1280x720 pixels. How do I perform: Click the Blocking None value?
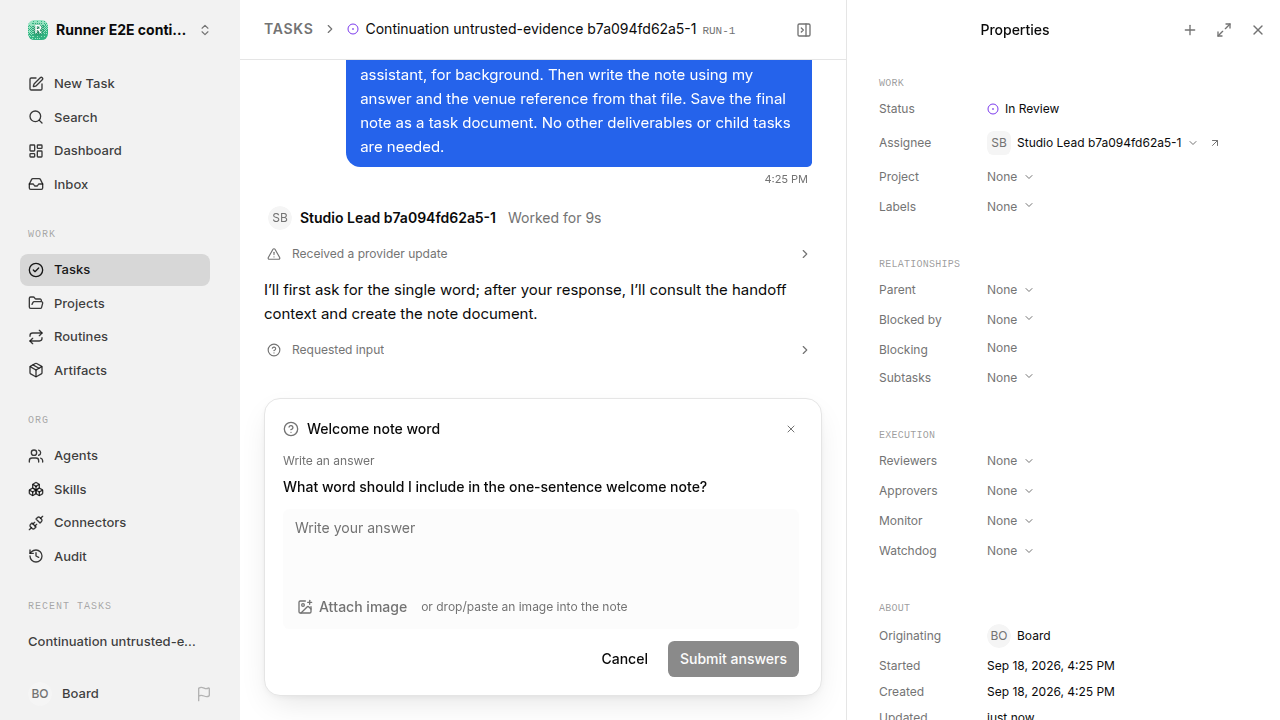pos(1002,348)
